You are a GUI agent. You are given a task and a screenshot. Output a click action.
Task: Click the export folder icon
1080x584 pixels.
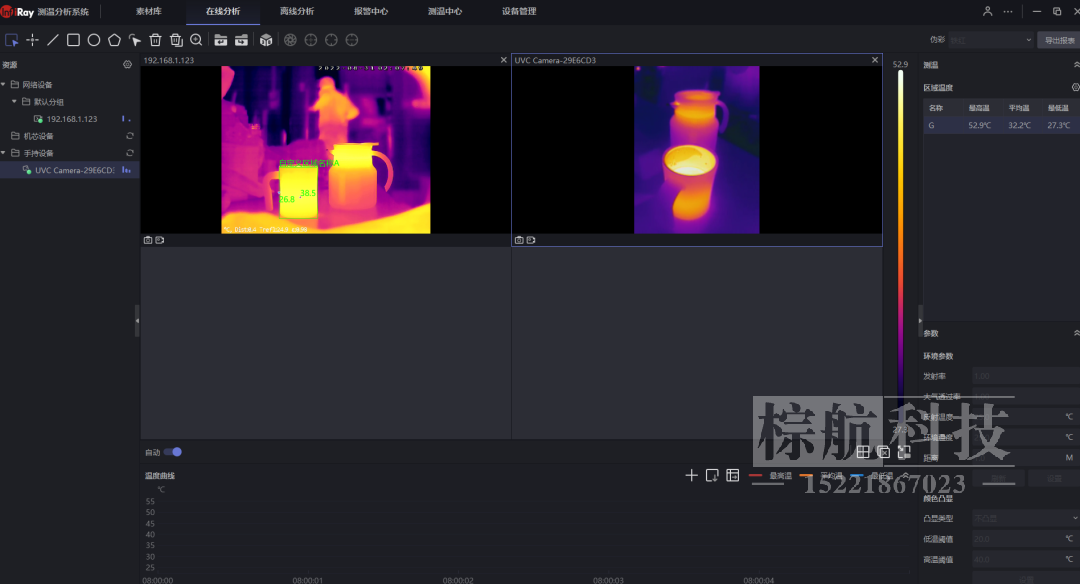click(x=241, y=40)
